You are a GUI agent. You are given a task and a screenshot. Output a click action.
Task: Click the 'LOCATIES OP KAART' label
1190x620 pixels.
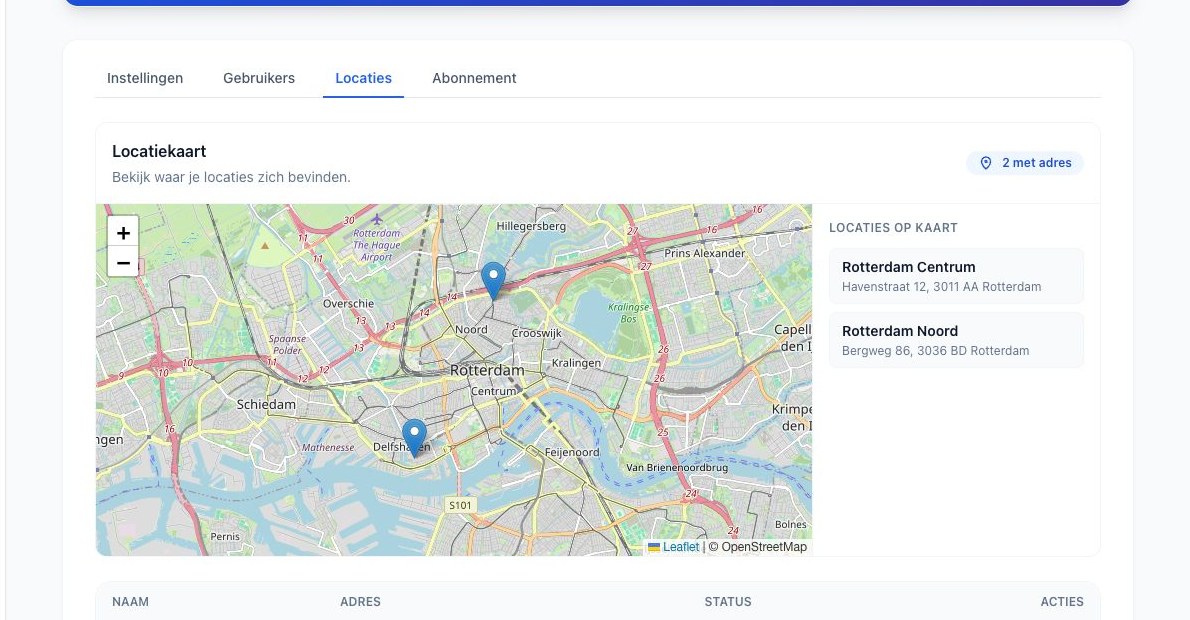click(x=893, y=228)
